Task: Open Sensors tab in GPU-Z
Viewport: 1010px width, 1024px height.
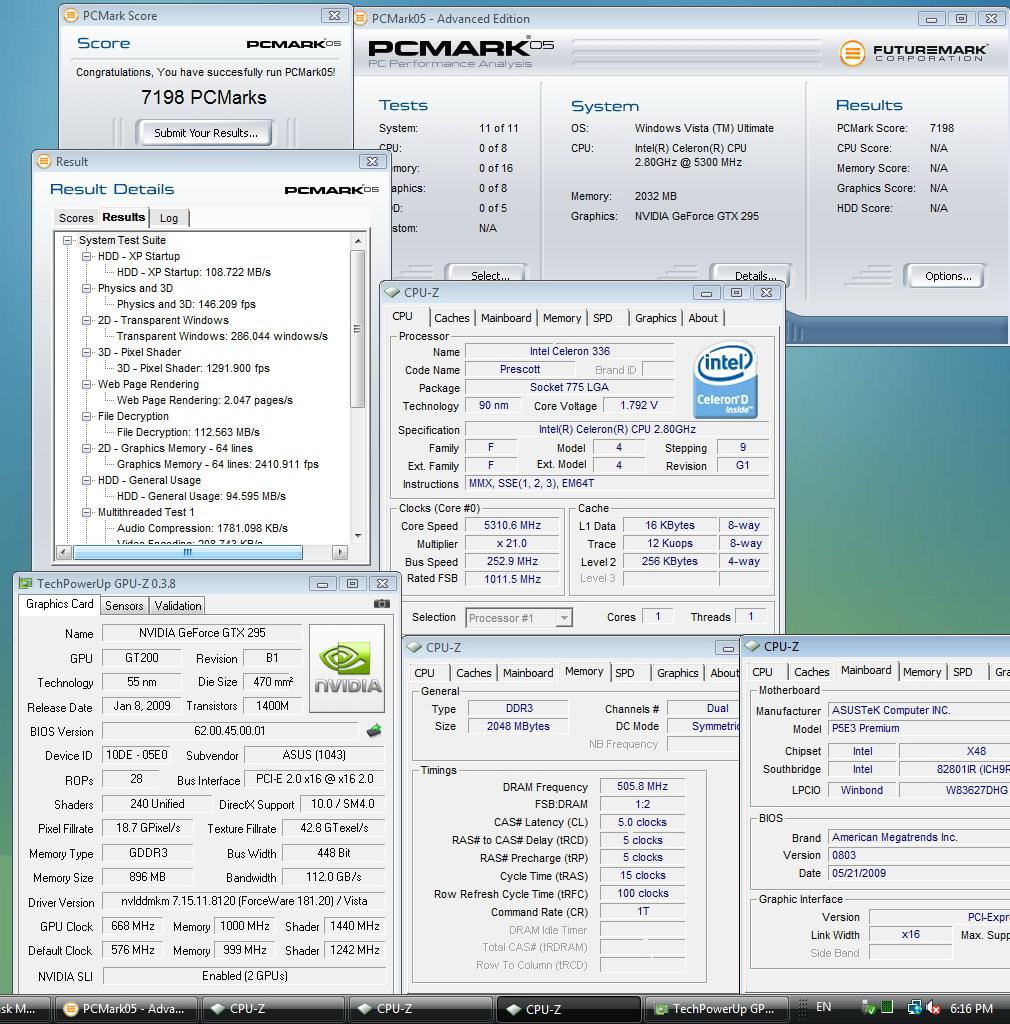Action: (124, 606)
